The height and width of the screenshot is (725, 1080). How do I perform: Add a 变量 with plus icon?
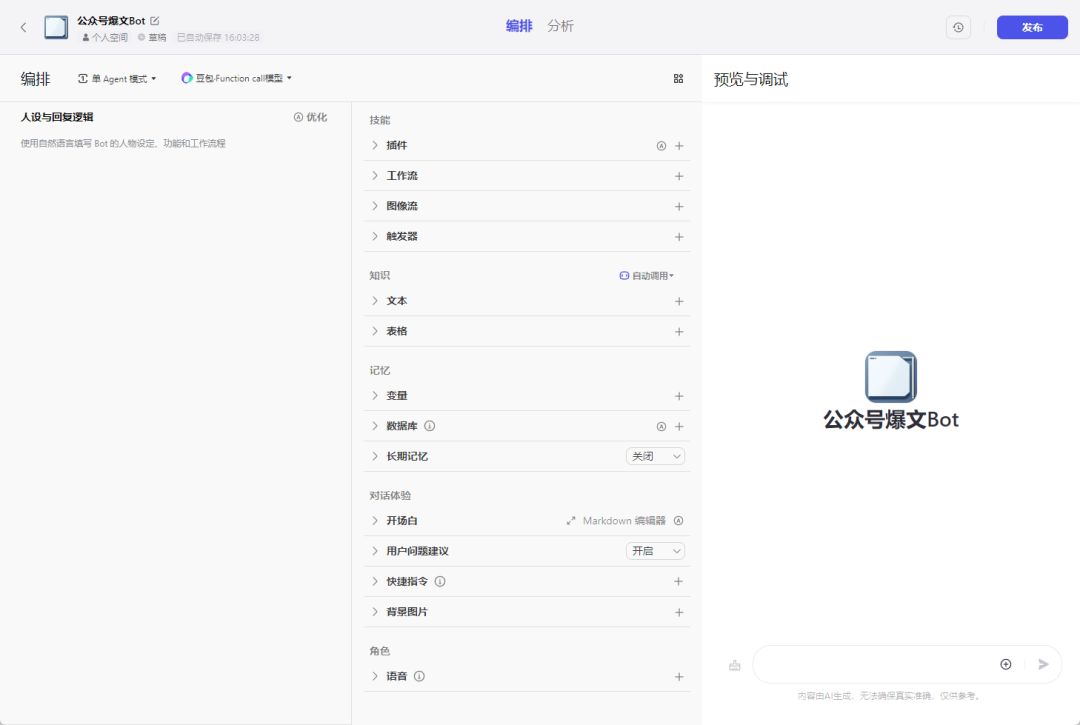click(x=679, y=396)
